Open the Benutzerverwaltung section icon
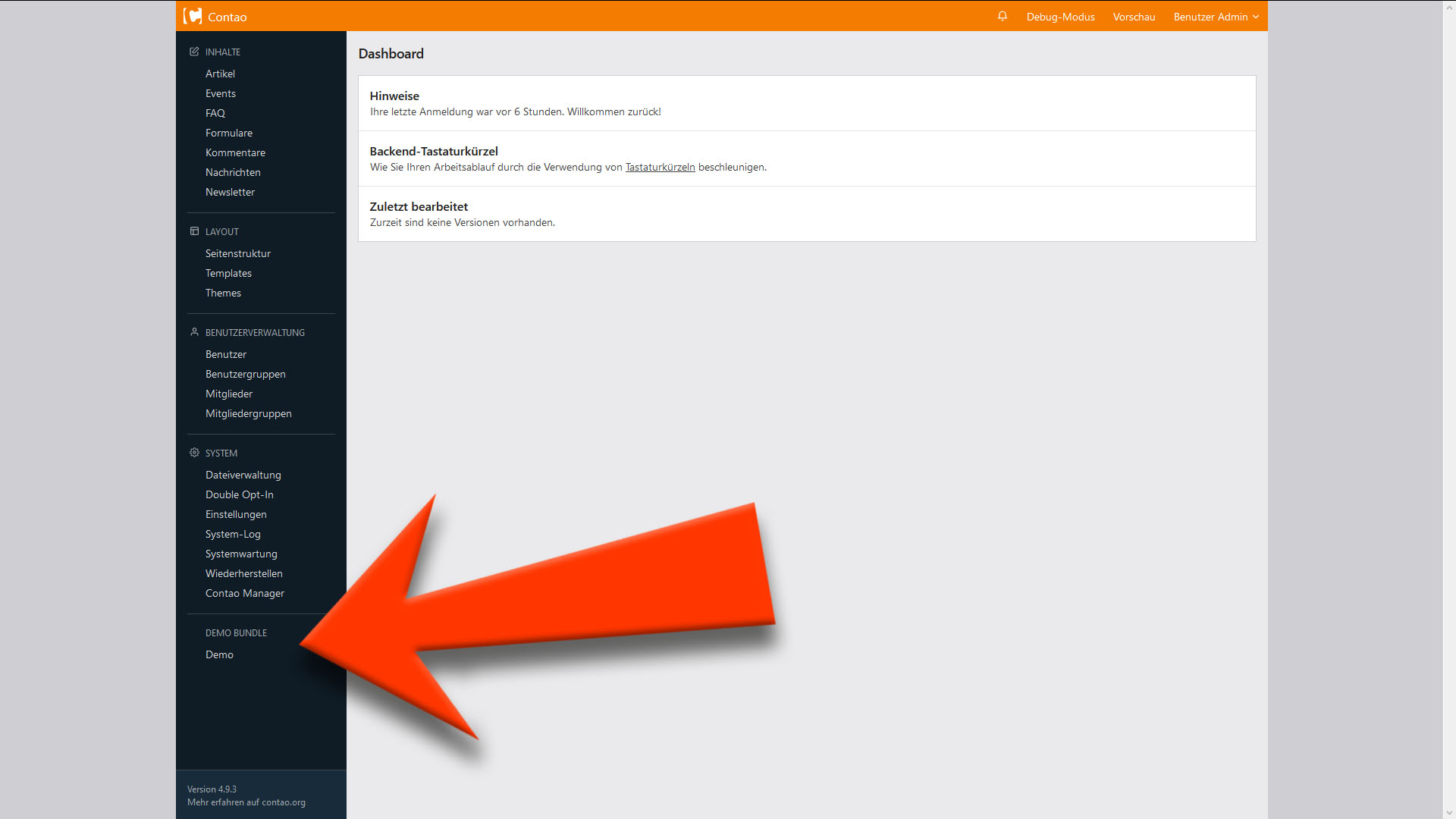The image size is (1456, 819). coord(195,332)
